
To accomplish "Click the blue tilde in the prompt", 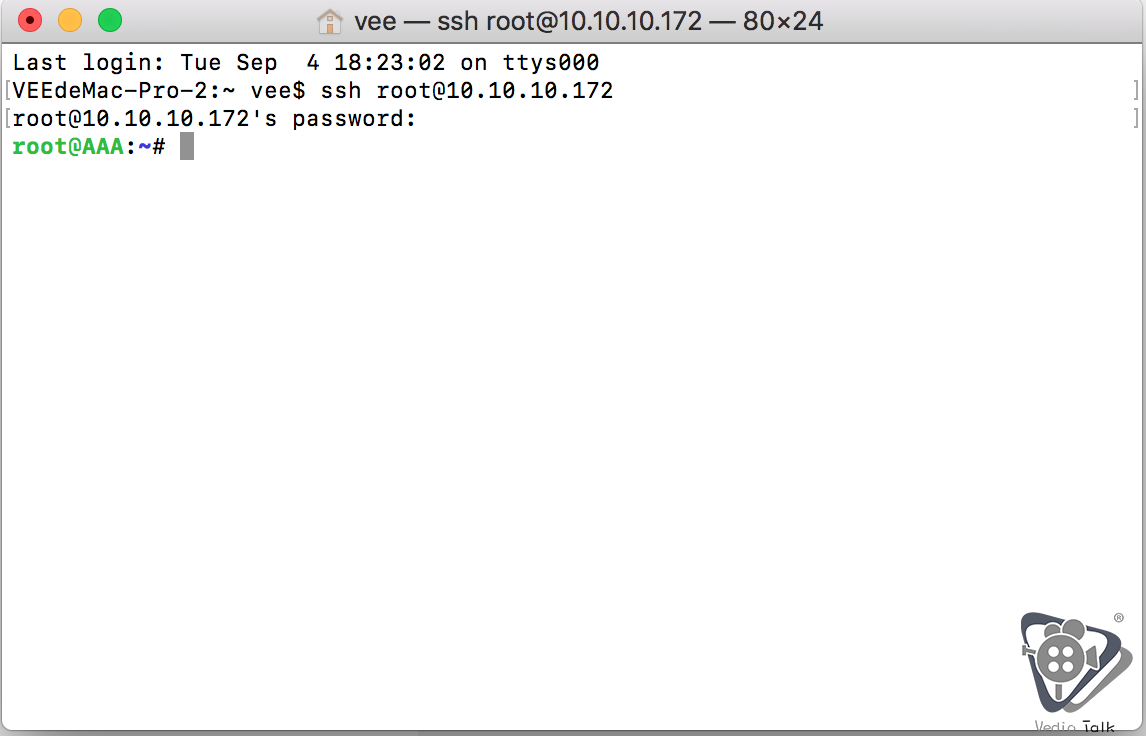I will [x=145, y=147].
